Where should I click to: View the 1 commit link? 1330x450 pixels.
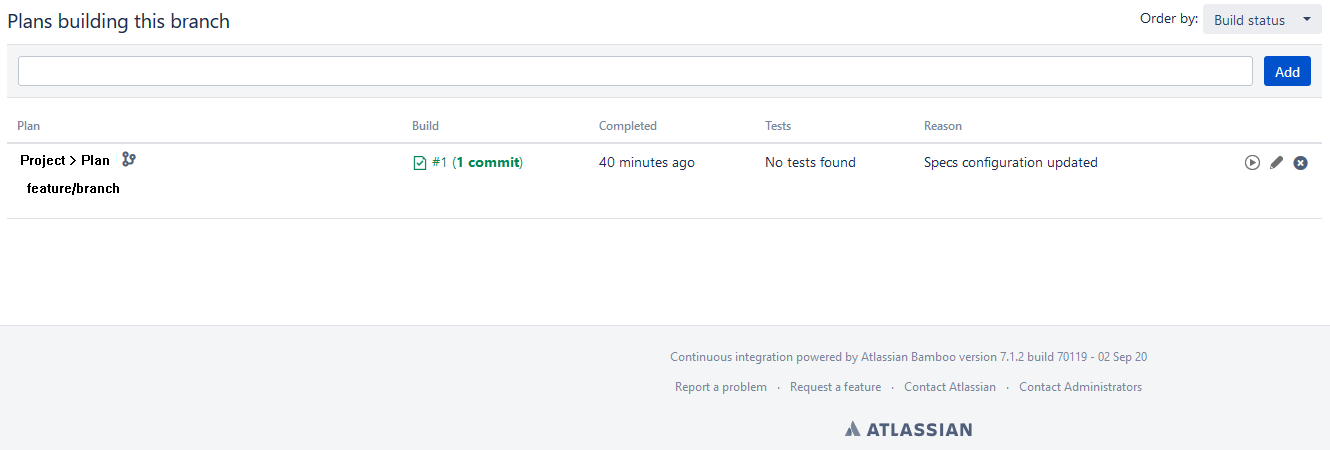coord(488,162)
